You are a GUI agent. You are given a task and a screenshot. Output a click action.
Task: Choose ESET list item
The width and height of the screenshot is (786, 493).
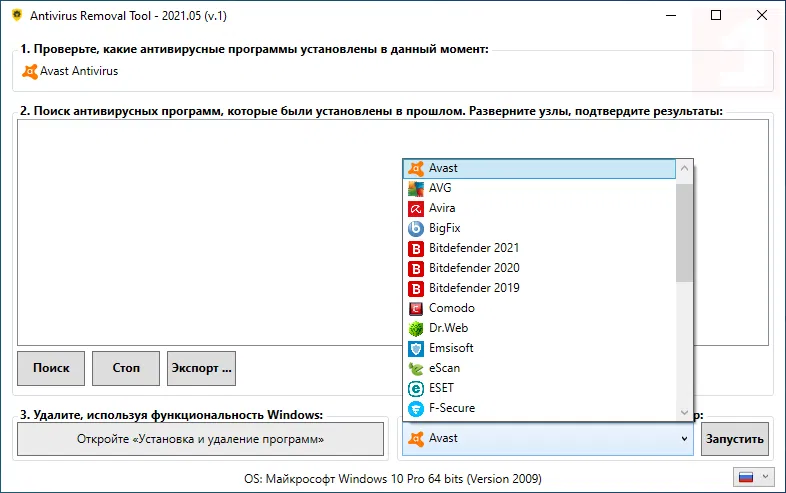pos(539,389)
